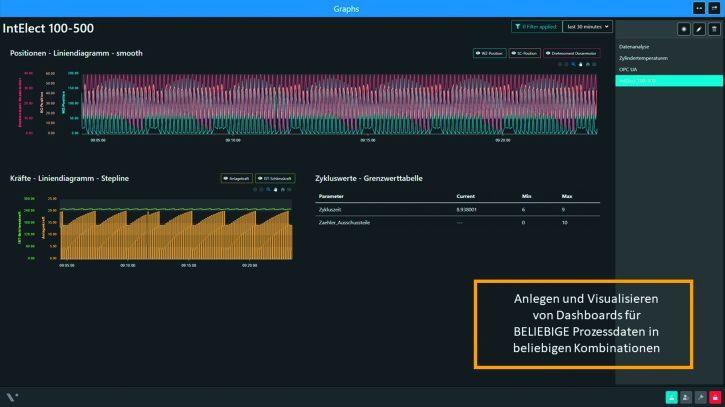The width and height of the screenshot is (725, 407).
Task: Toggle W2-Position series visibility
Action: coord(489,53)
